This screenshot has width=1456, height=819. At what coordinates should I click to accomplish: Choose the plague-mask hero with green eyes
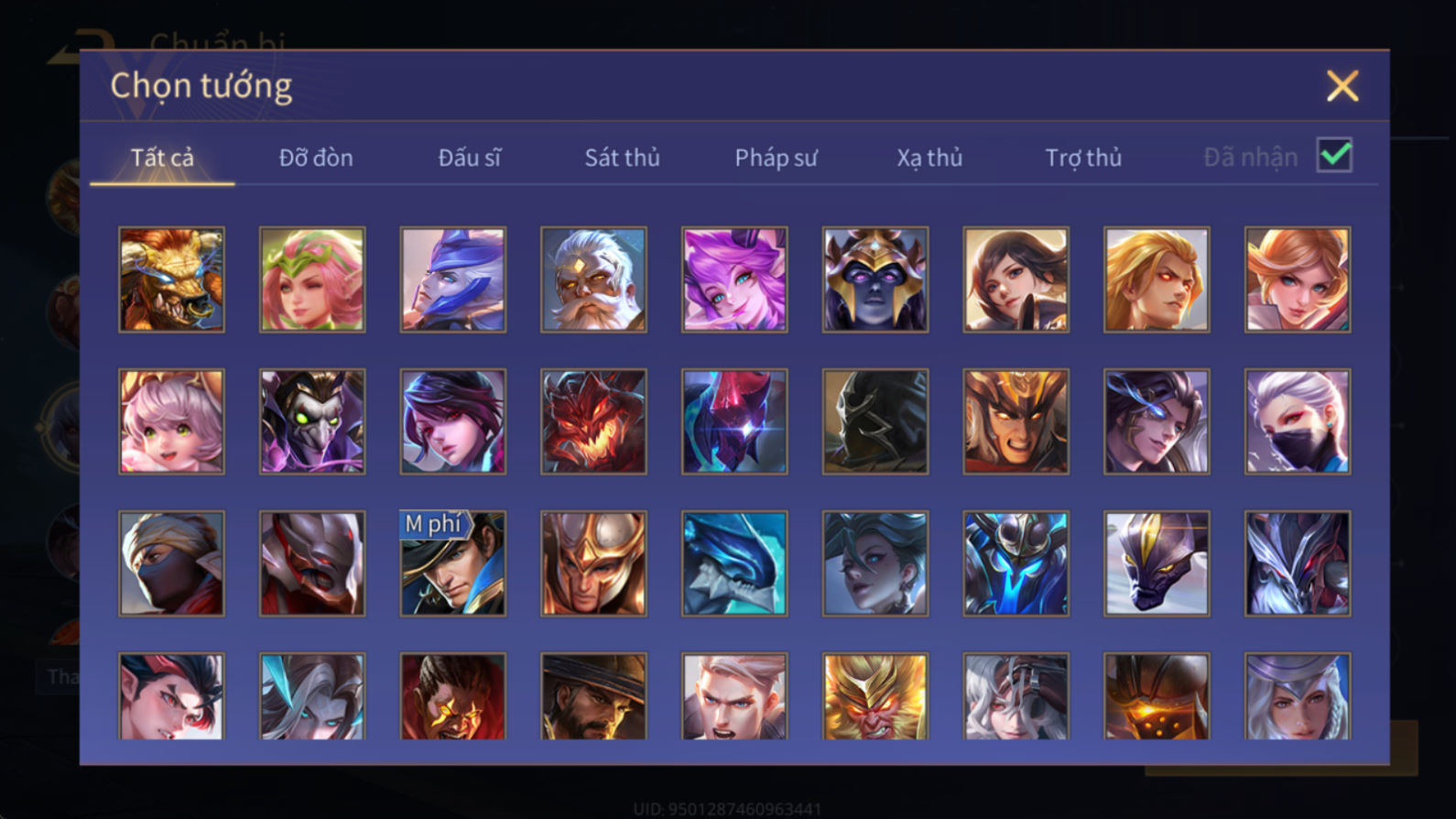(312, 421)
